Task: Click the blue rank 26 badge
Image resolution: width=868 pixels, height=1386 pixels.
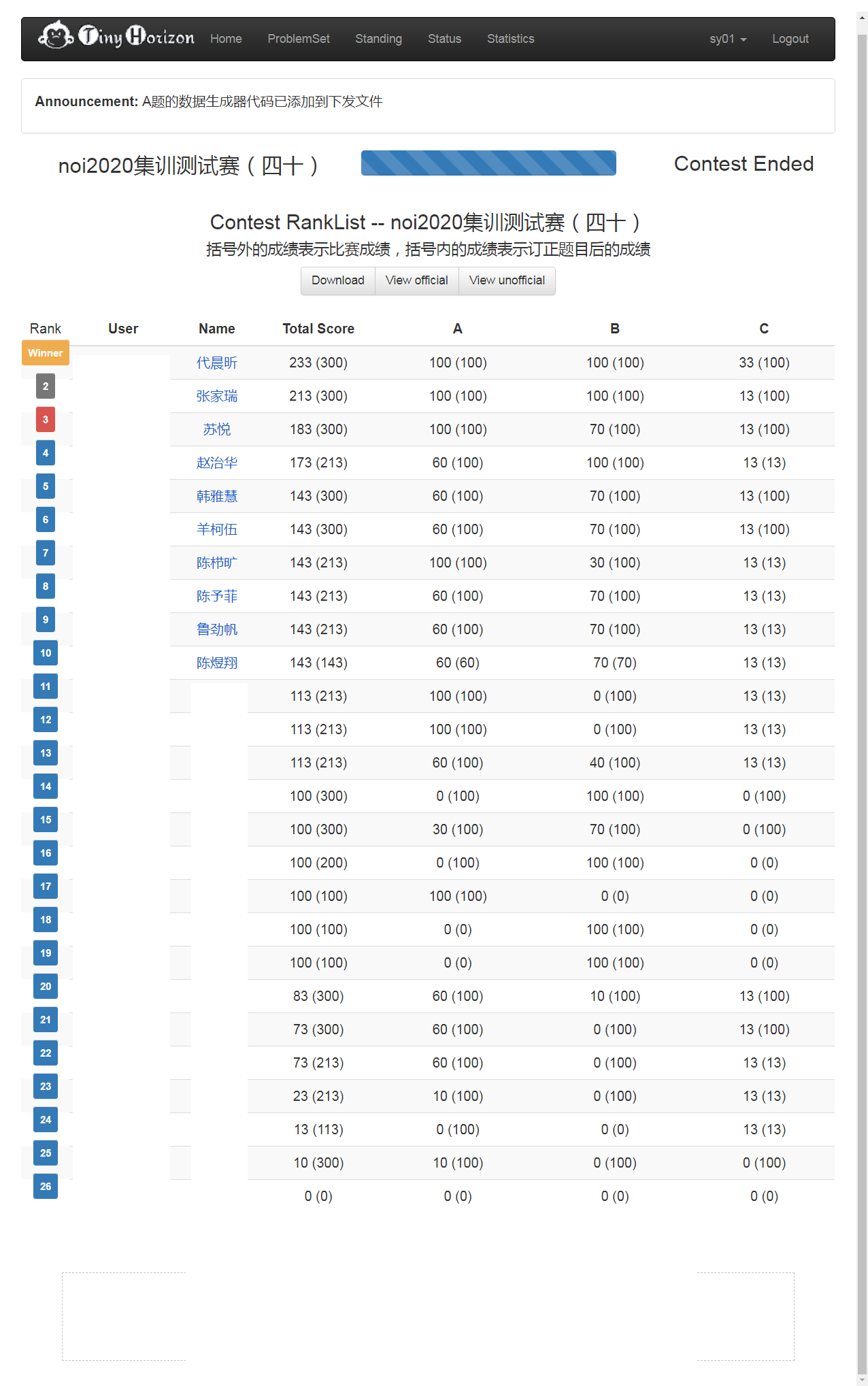Action: pos(46,1187)
